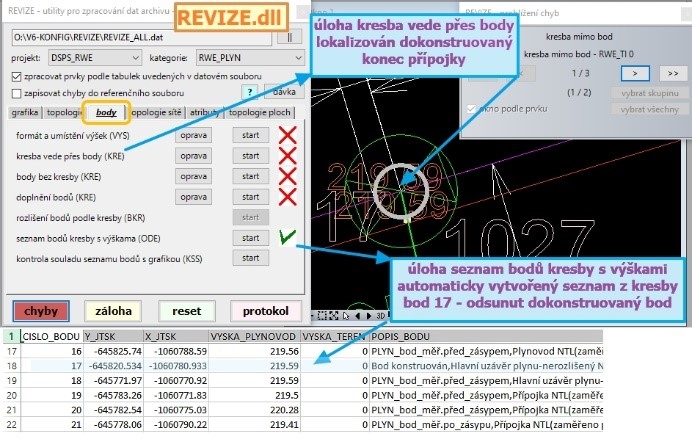This screenshot has width=692, height=439.
Task: Click red X status beside doplnění bodů
Action: pyautogui.click(x=287, y=197)
